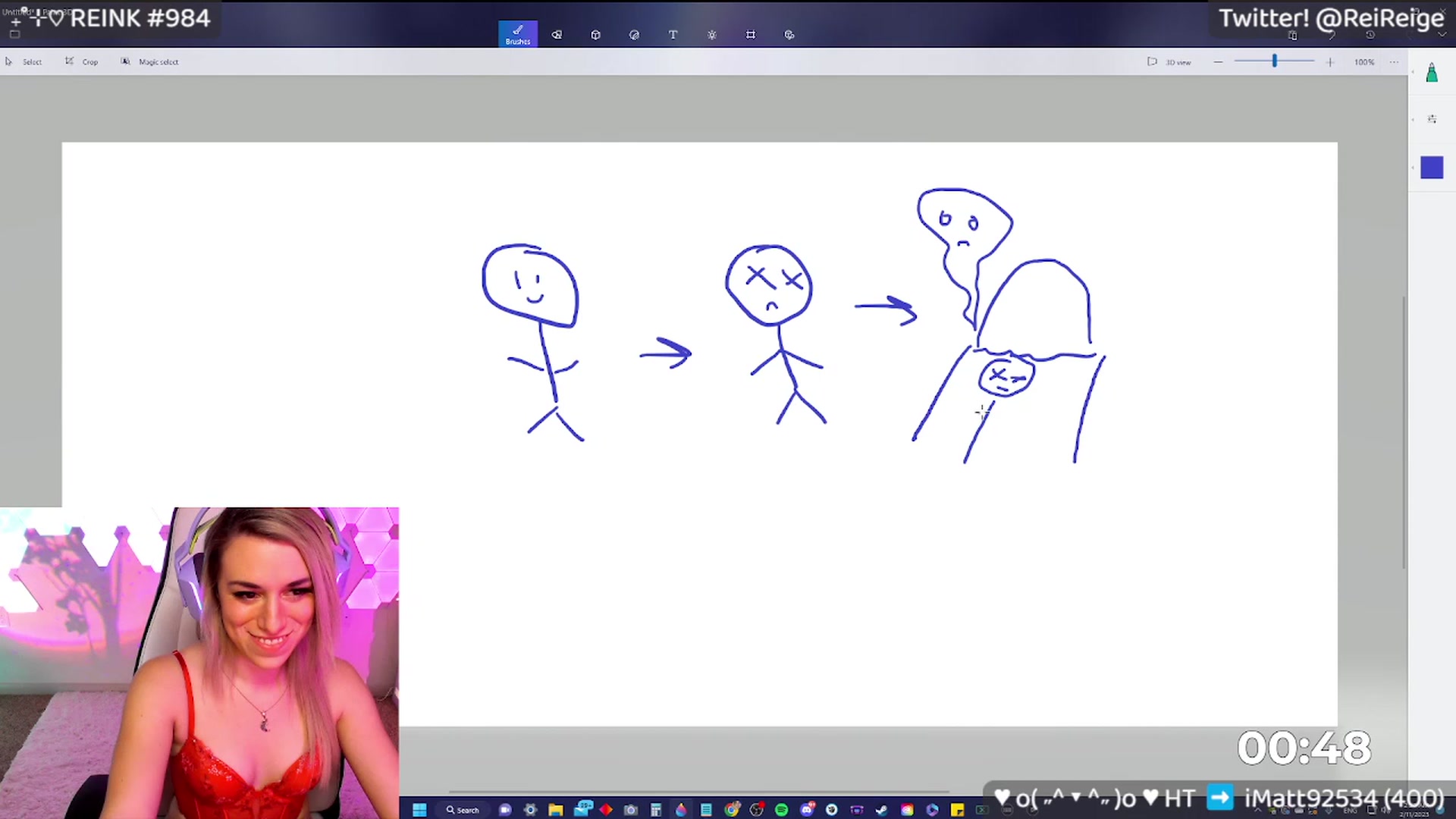The image size is (1456, 819).
Task: Choose the Select tool
Action: point(24,61)
